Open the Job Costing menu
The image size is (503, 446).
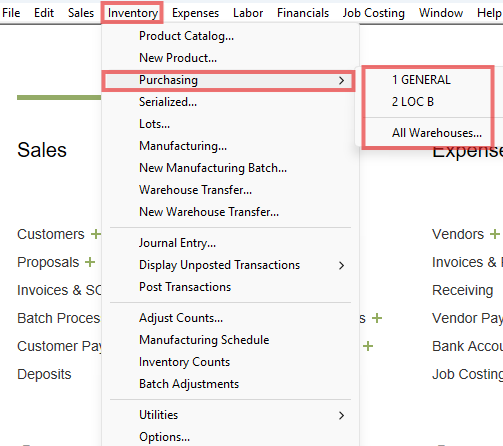(x=374, y=13)
